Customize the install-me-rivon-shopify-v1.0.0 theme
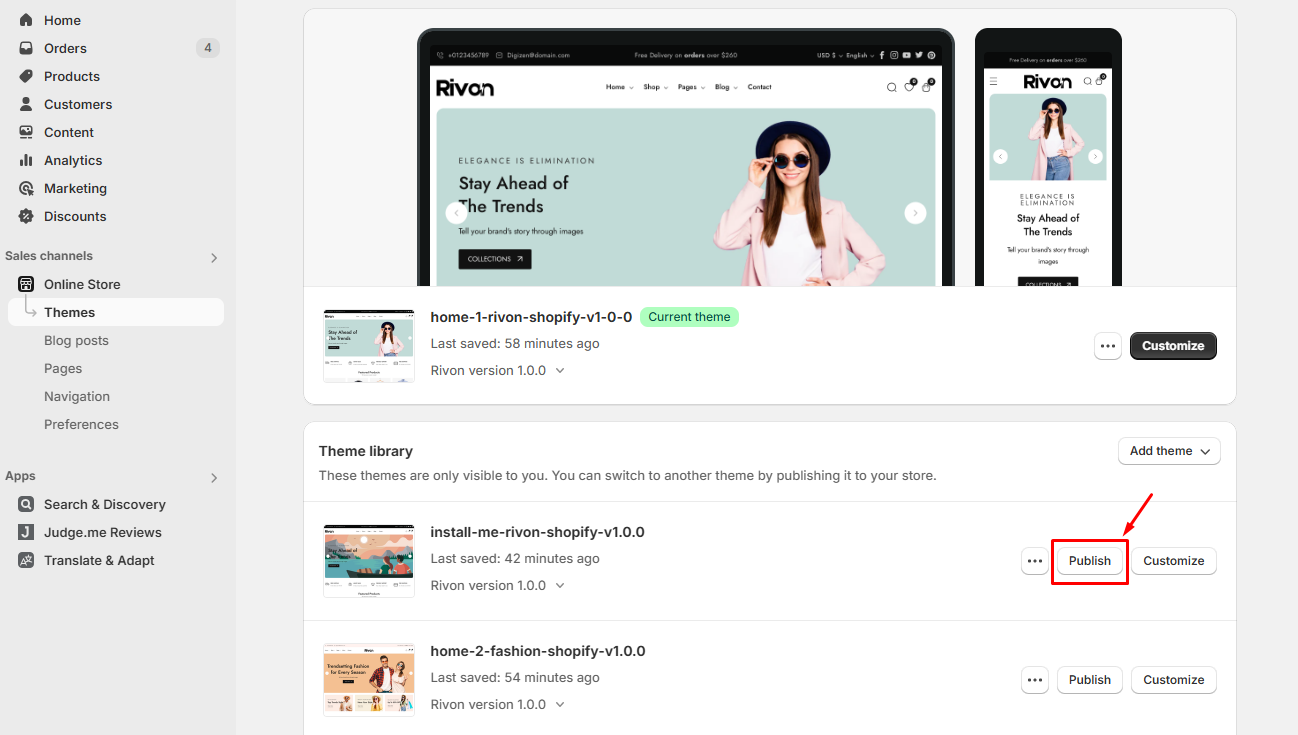The image size is (1298, 735). click(1174, 561)
